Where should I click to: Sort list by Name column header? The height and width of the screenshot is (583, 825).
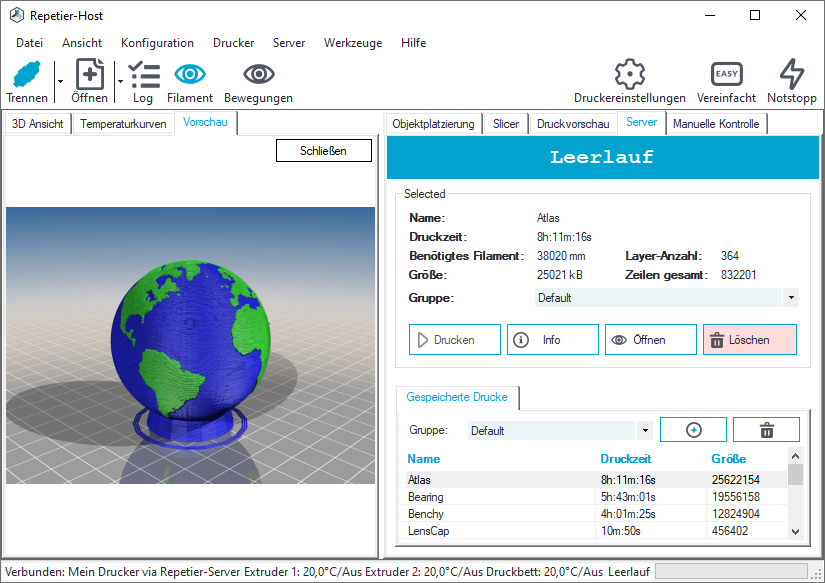pyautogui.click(x=424, y=459)
